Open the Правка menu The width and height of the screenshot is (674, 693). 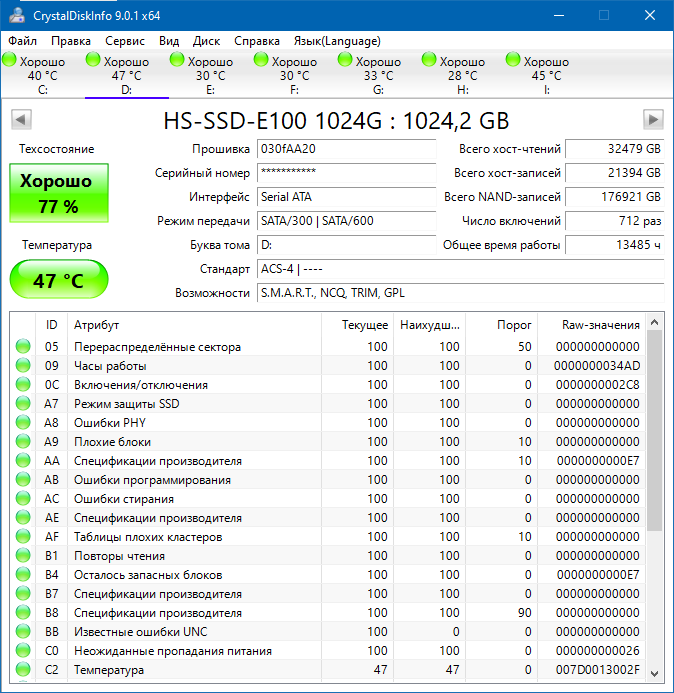point(71,41)
